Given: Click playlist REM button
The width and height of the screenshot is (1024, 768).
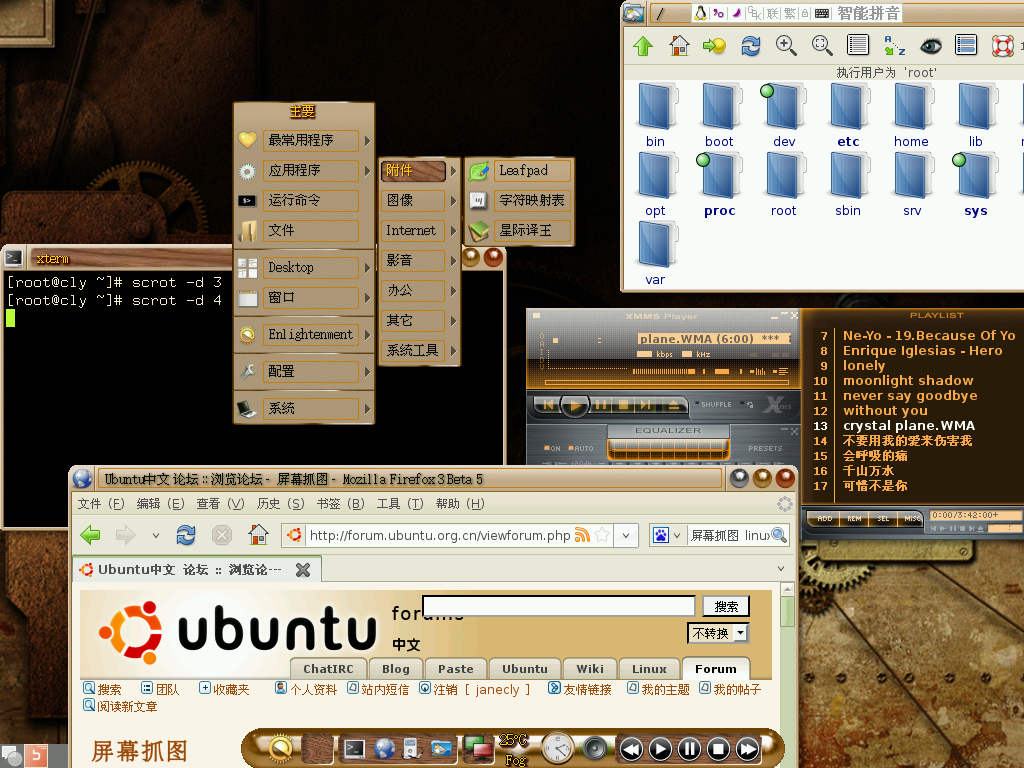Looking at the screenshot, I should tap(854, 519).
